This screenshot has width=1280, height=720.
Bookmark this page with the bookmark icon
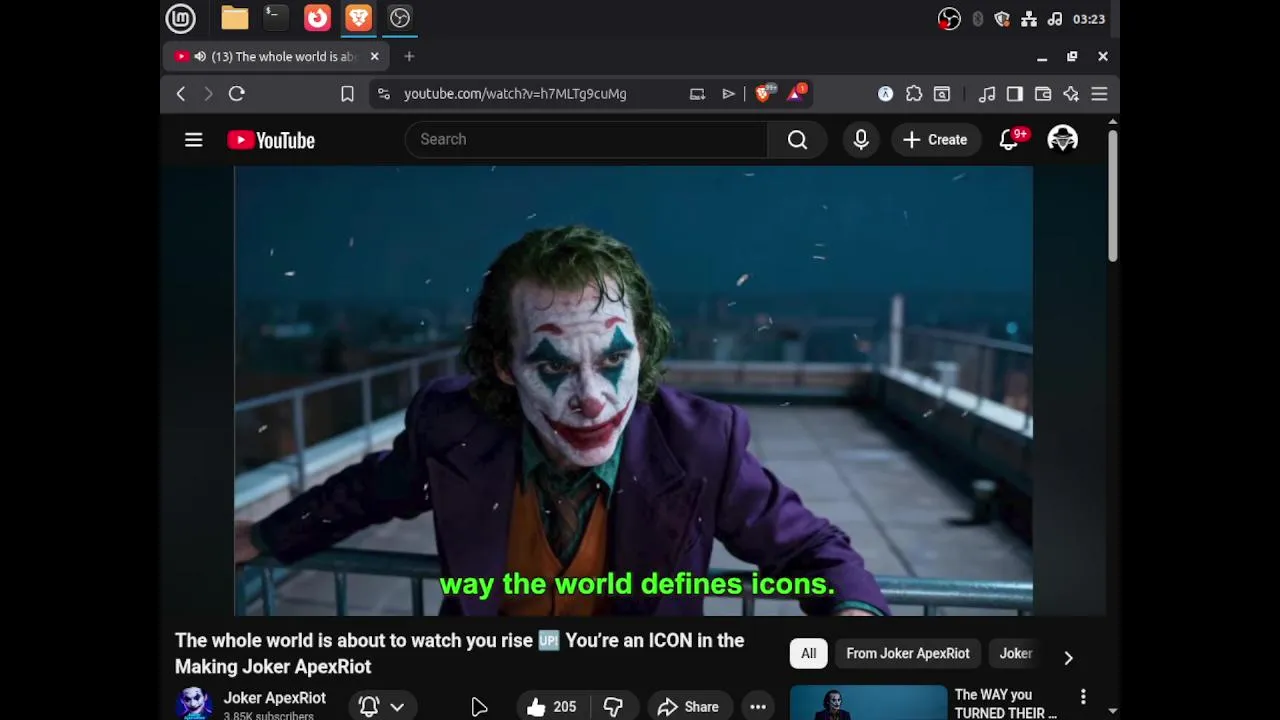click(347, 94)
